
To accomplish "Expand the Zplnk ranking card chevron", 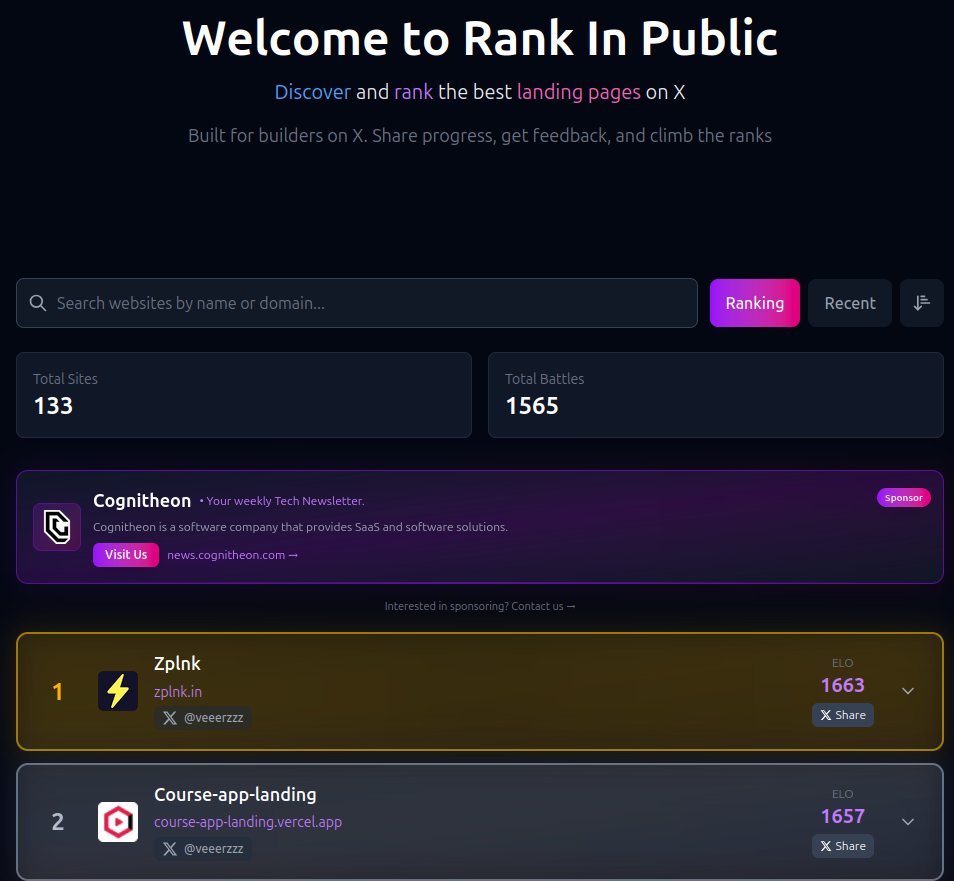I will pos(908,691).
